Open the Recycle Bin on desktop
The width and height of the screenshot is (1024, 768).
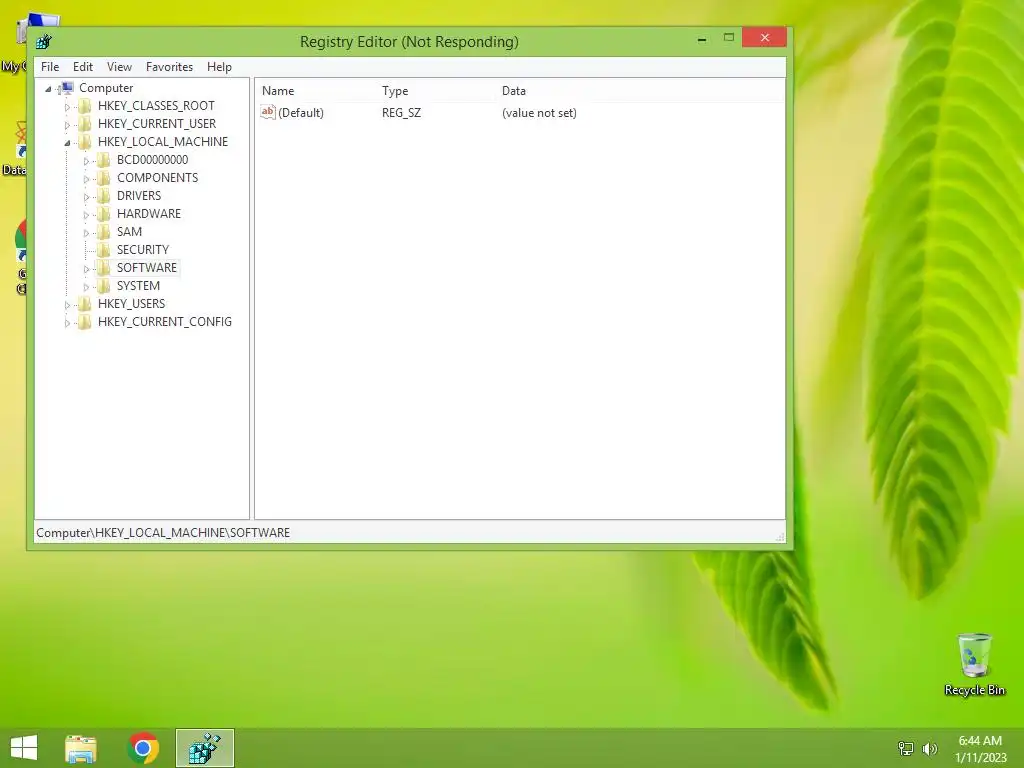point(974,664)
